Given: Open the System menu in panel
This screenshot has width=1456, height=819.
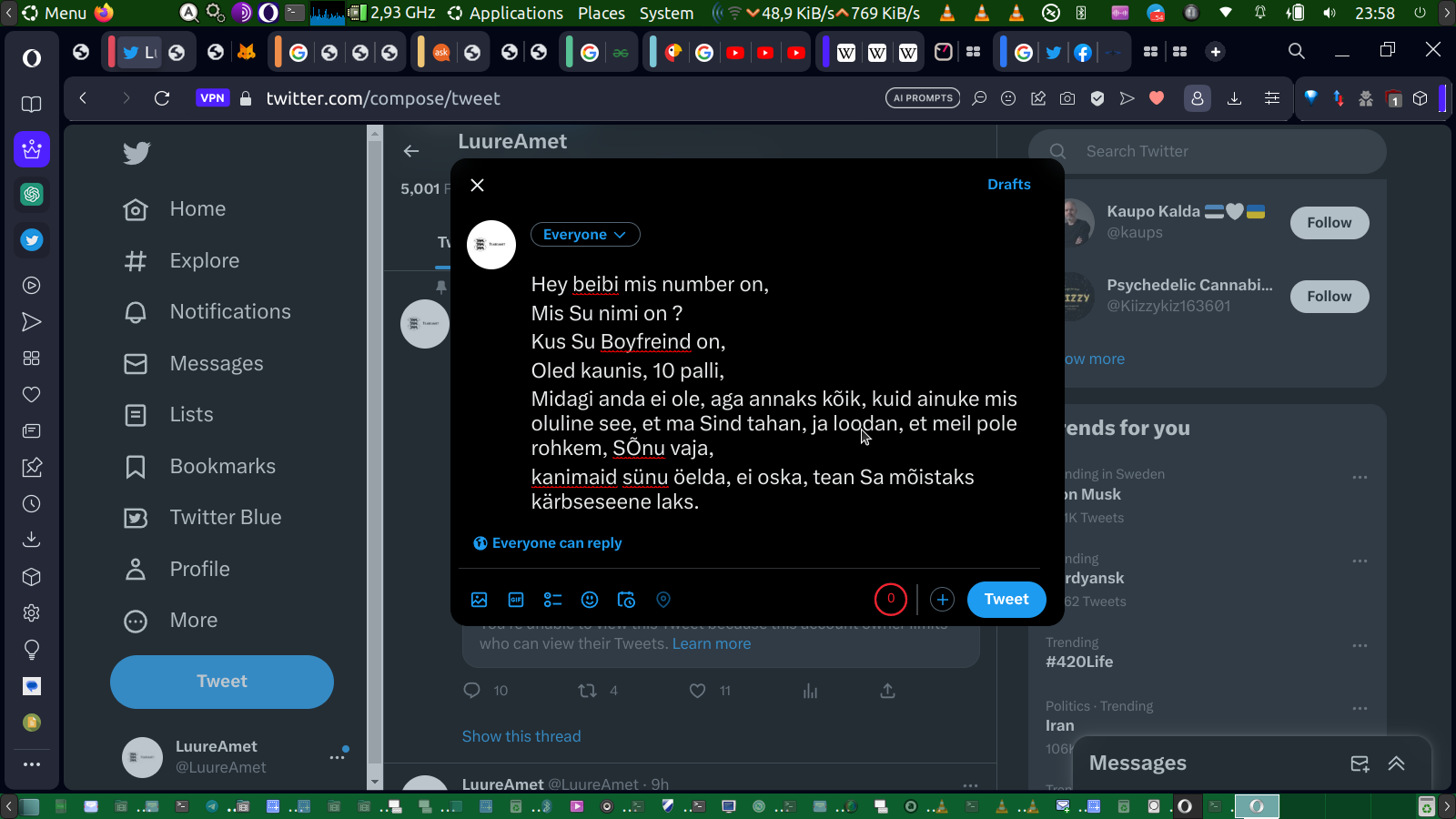Looking at the screenshot, I should pyautogui.click(x=666, y=13).
